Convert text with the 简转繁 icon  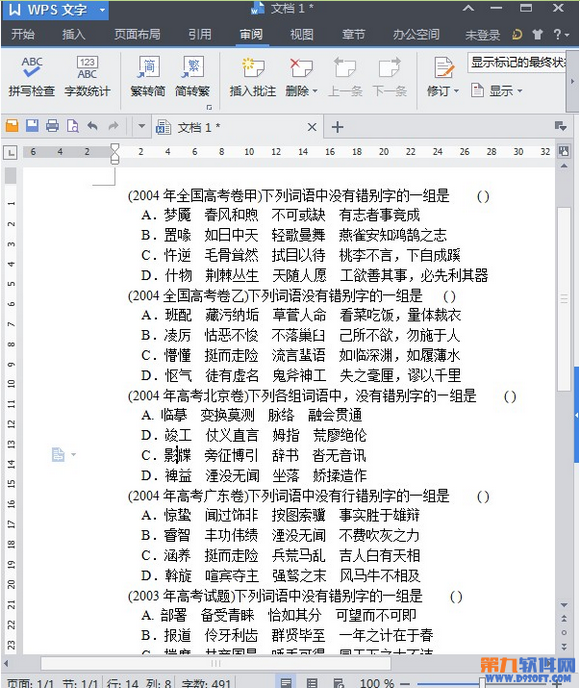192,76
